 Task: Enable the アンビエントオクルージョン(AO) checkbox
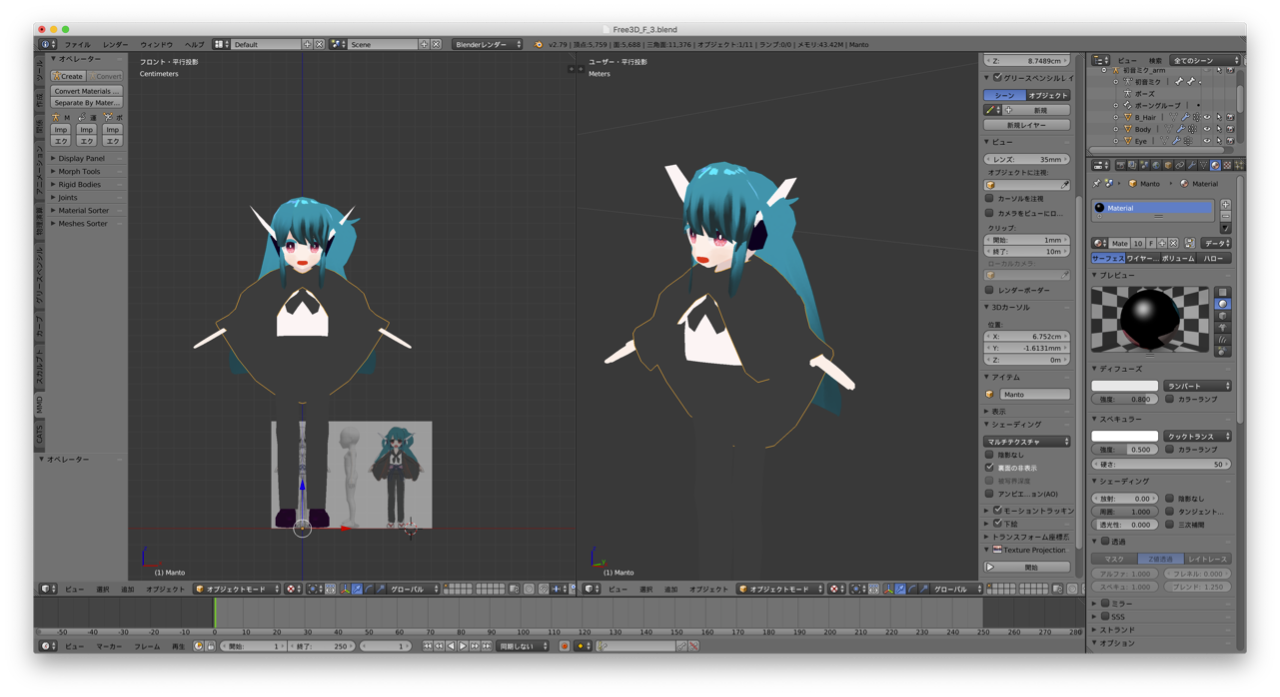[x=990, y=493]
